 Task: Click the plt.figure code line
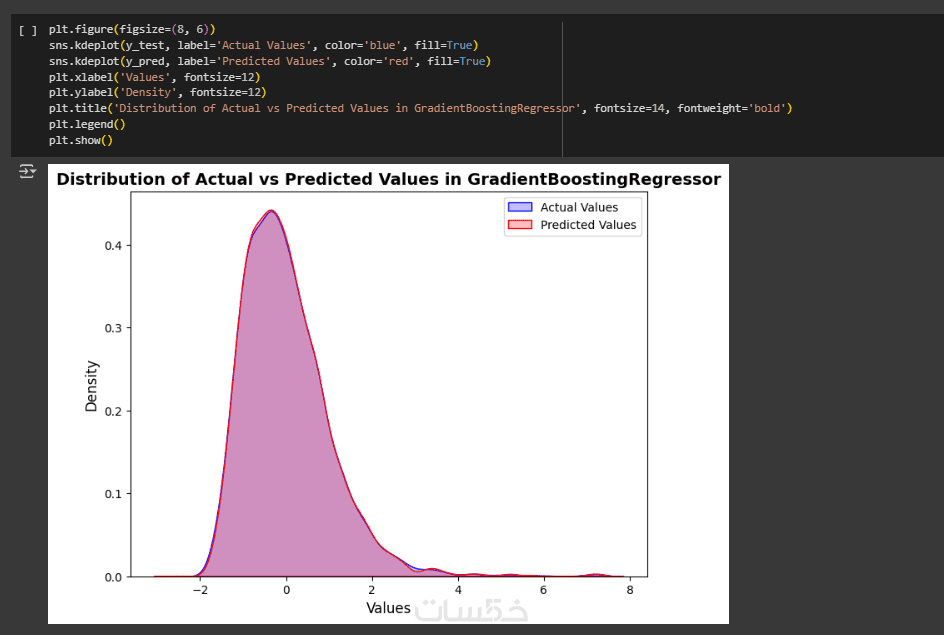[131, 30]
